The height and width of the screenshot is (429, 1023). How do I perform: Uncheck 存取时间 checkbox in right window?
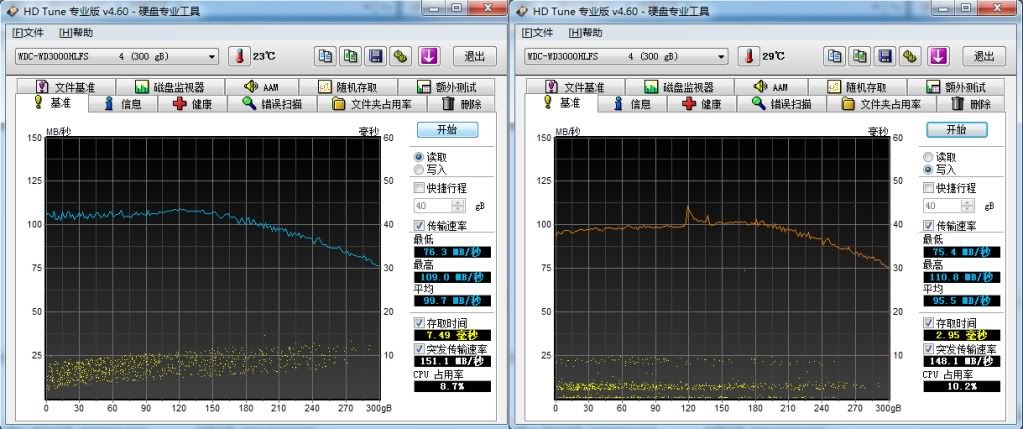click(929, 323)
